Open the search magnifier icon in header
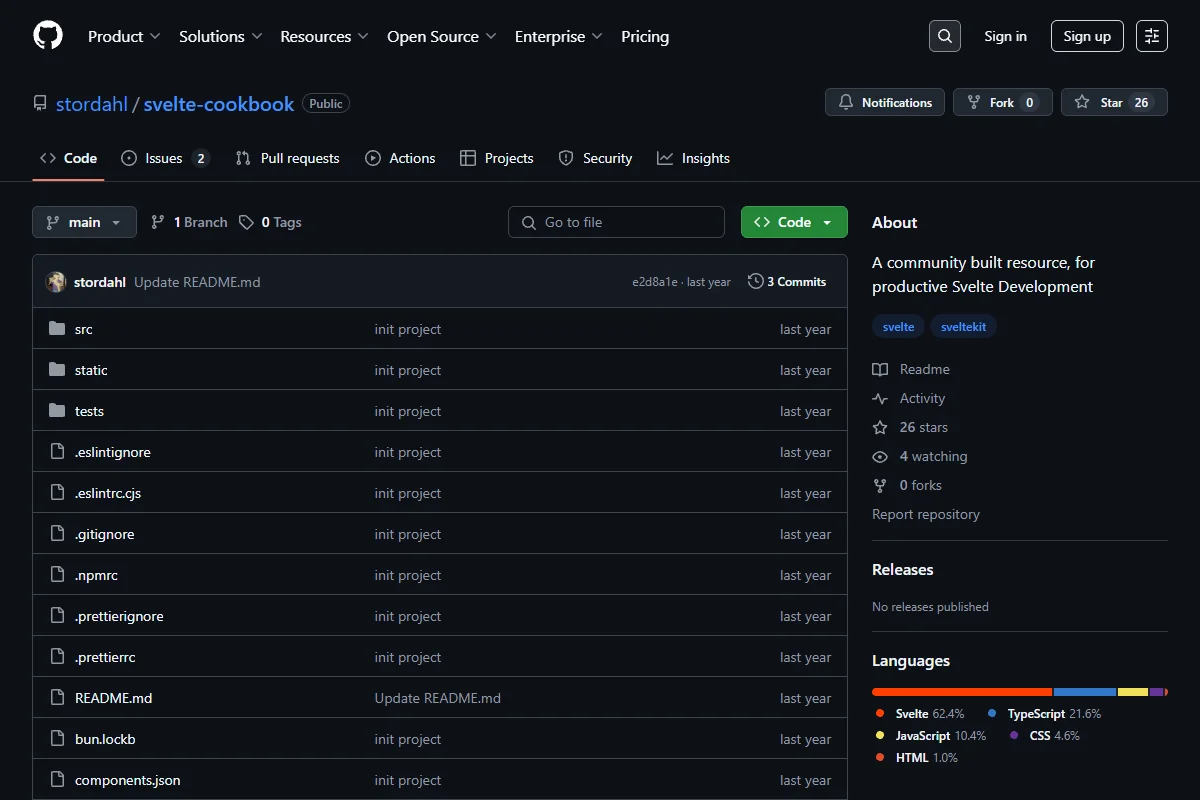 944,36
